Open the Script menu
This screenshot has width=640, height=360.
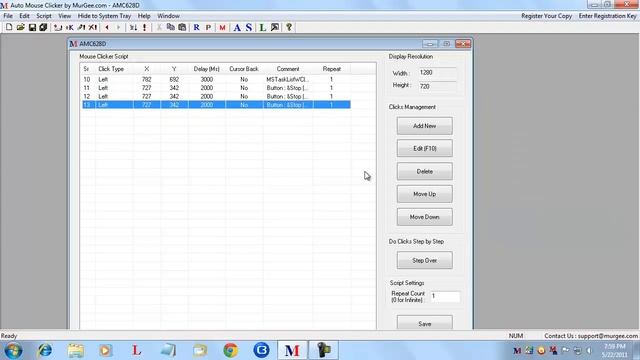[x=44, y=16]
